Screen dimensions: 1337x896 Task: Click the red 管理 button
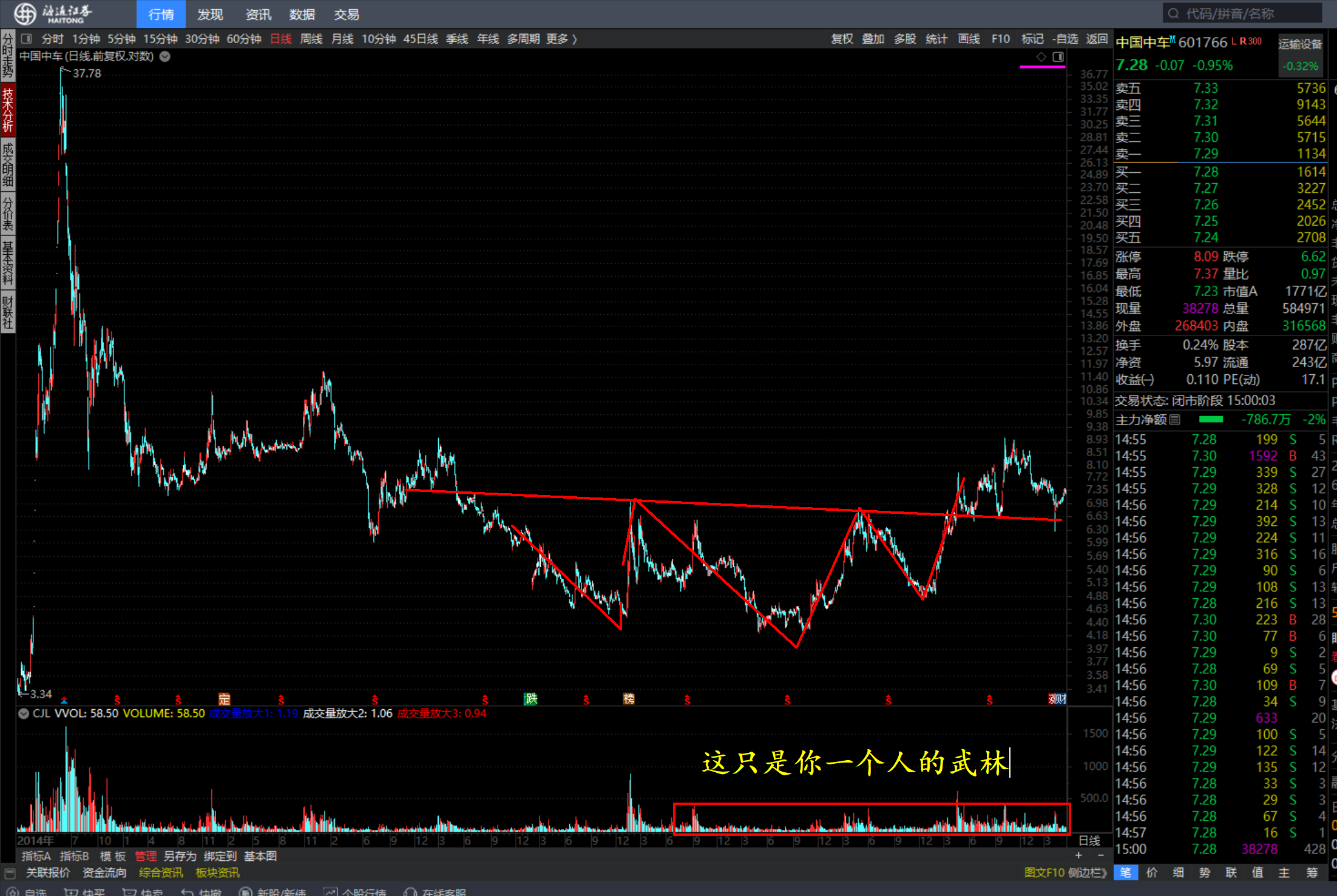point(146,856)
